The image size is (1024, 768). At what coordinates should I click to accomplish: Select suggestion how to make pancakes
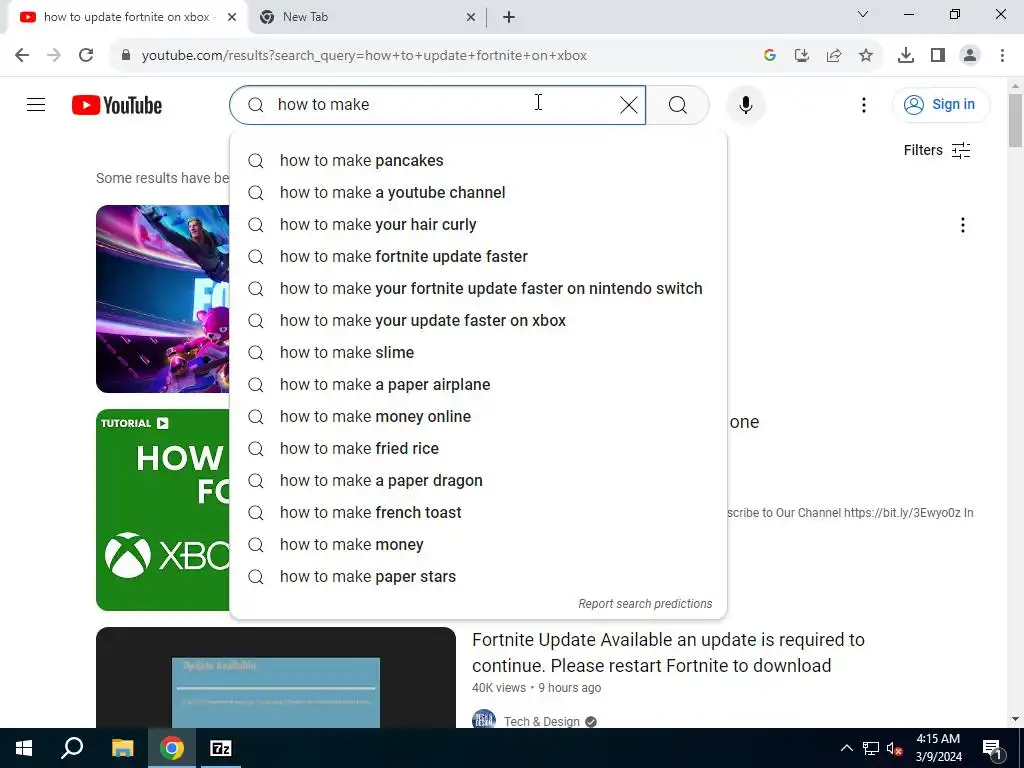478,161
